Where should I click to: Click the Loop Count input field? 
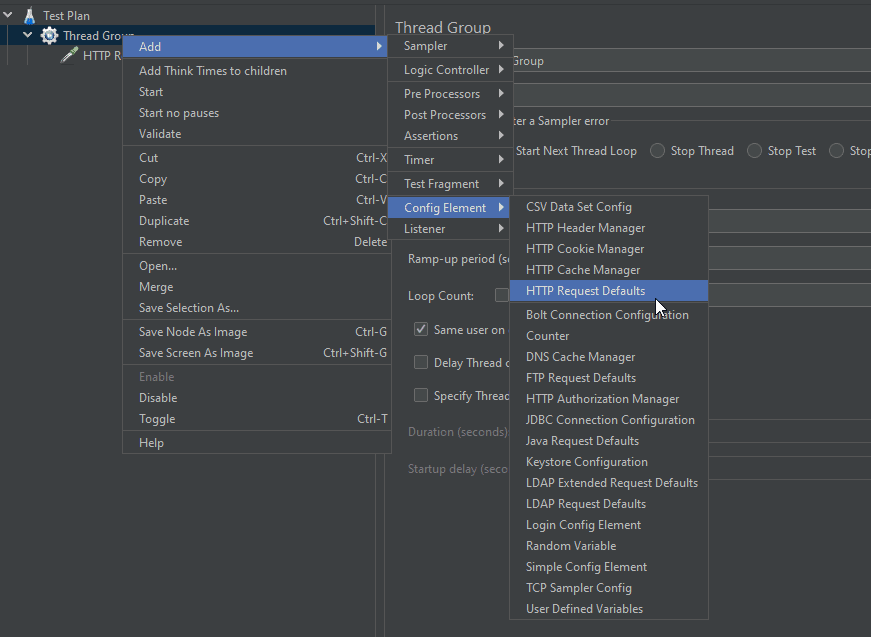[789, 295]
